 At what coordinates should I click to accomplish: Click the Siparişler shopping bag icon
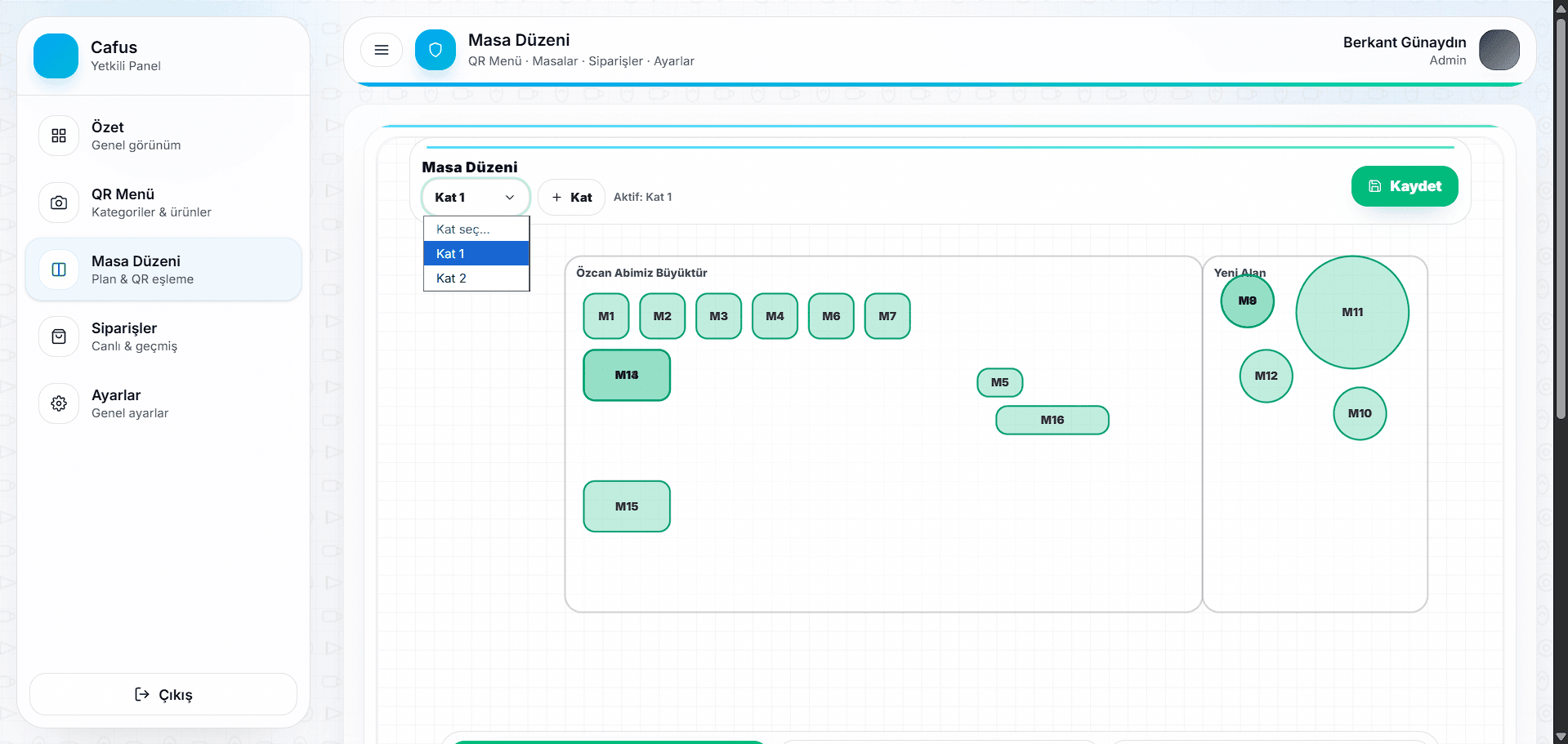(x=59, y=336)
